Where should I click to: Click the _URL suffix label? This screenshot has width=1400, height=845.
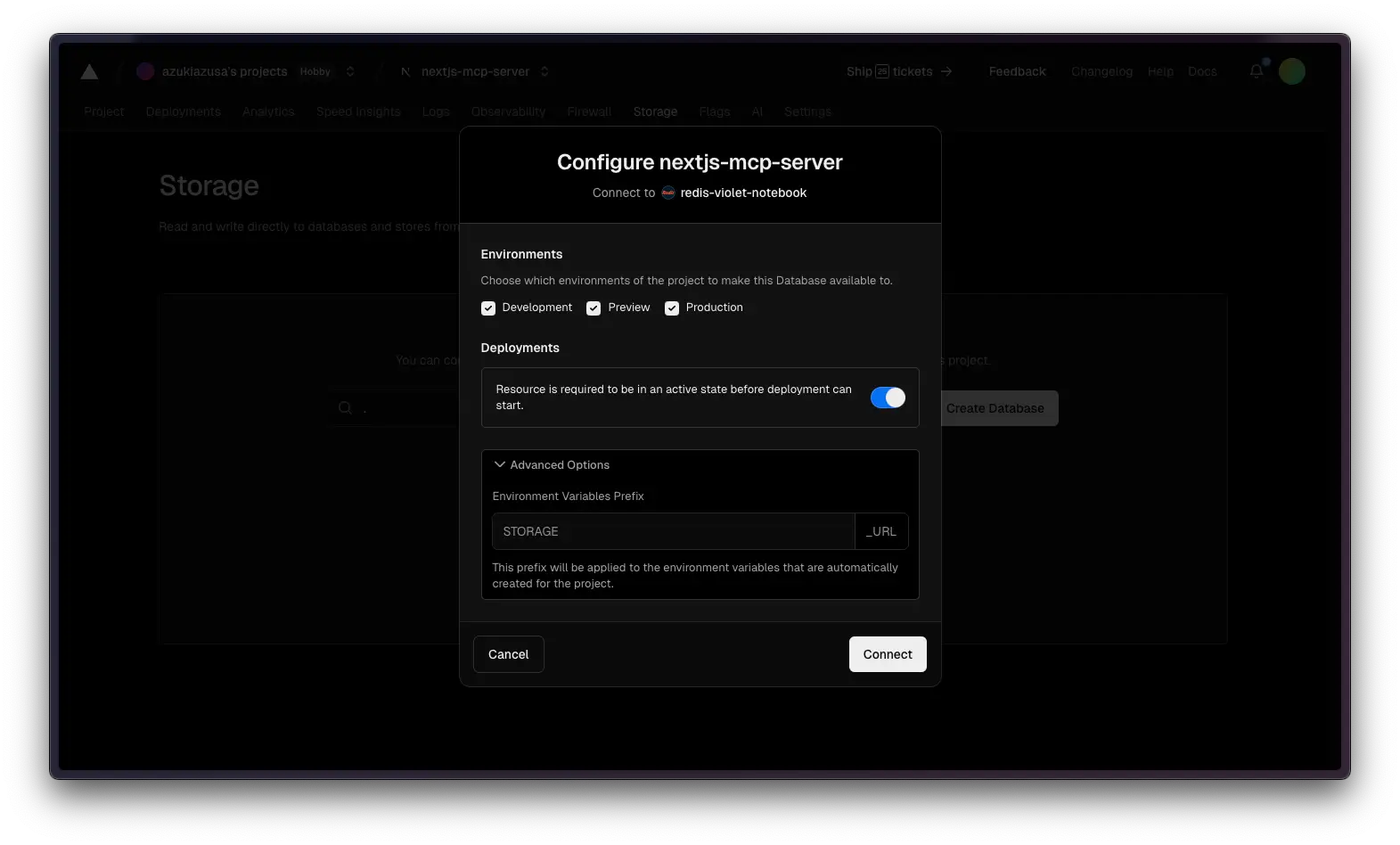(881, 531)
